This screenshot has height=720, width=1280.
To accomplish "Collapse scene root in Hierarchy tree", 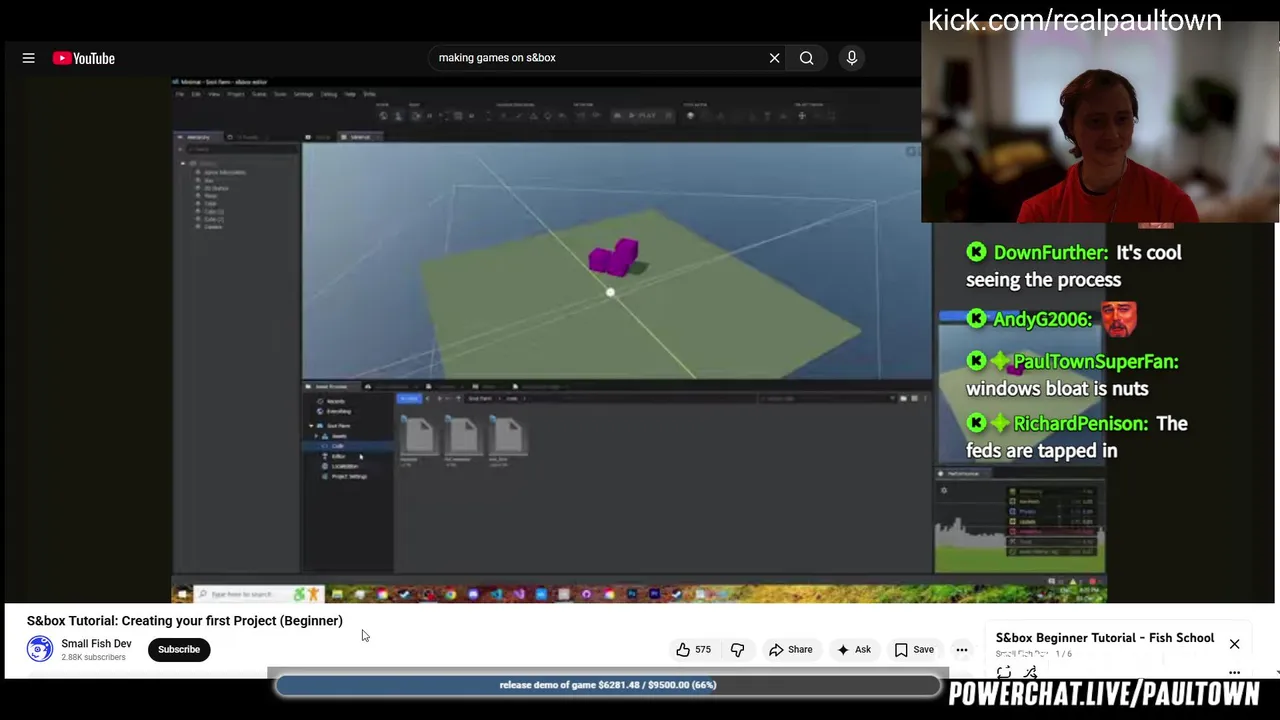I will (x=183, y=163).
